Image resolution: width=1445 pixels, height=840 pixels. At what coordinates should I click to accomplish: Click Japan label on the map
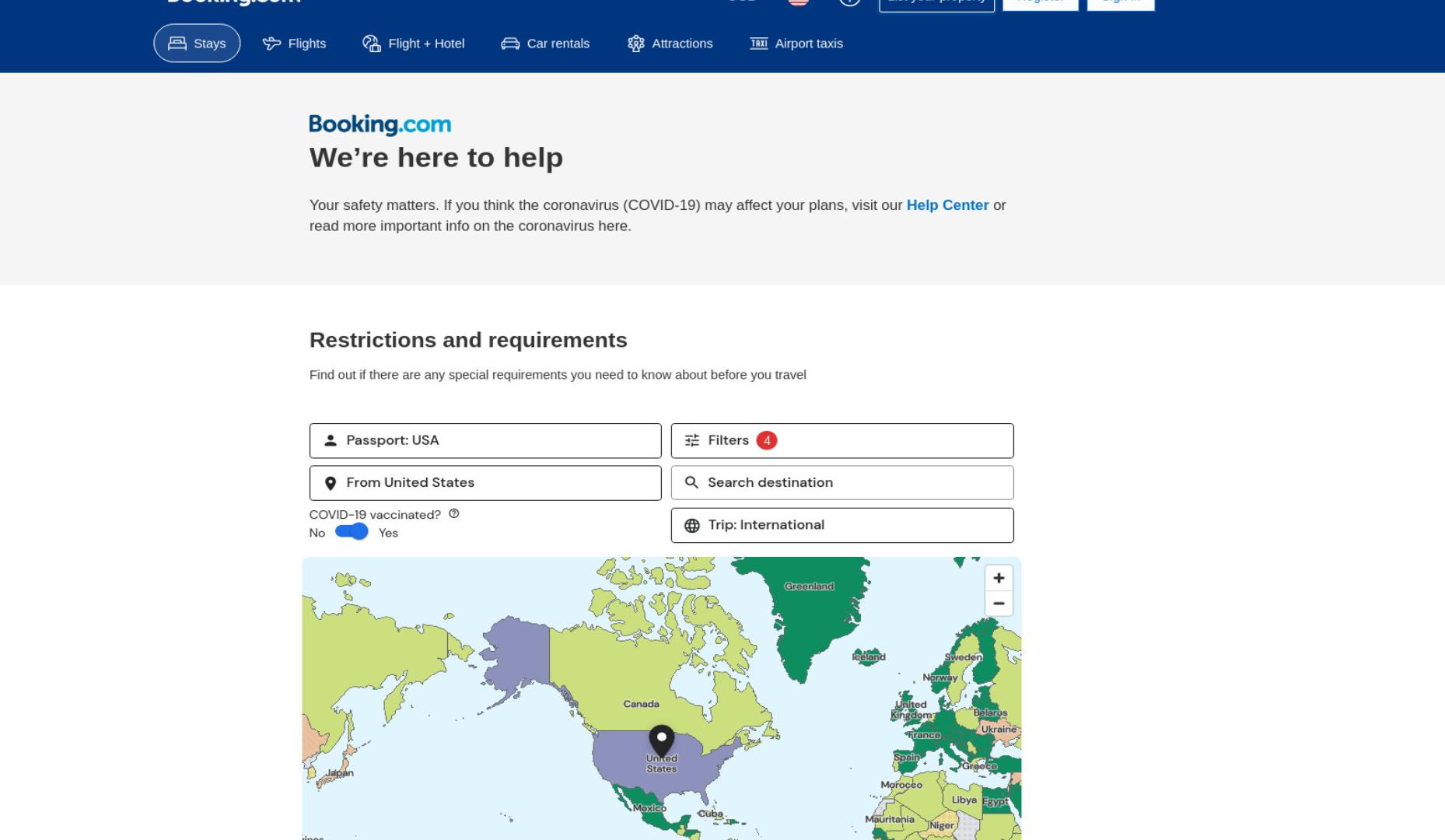coord(341,773)
